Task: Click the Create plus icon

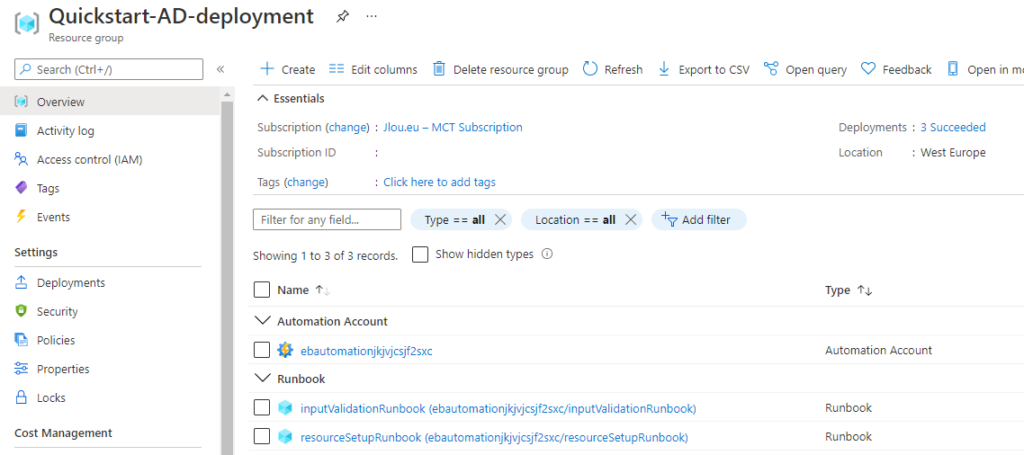Action: pyautogui.click(x=267, y=69)
